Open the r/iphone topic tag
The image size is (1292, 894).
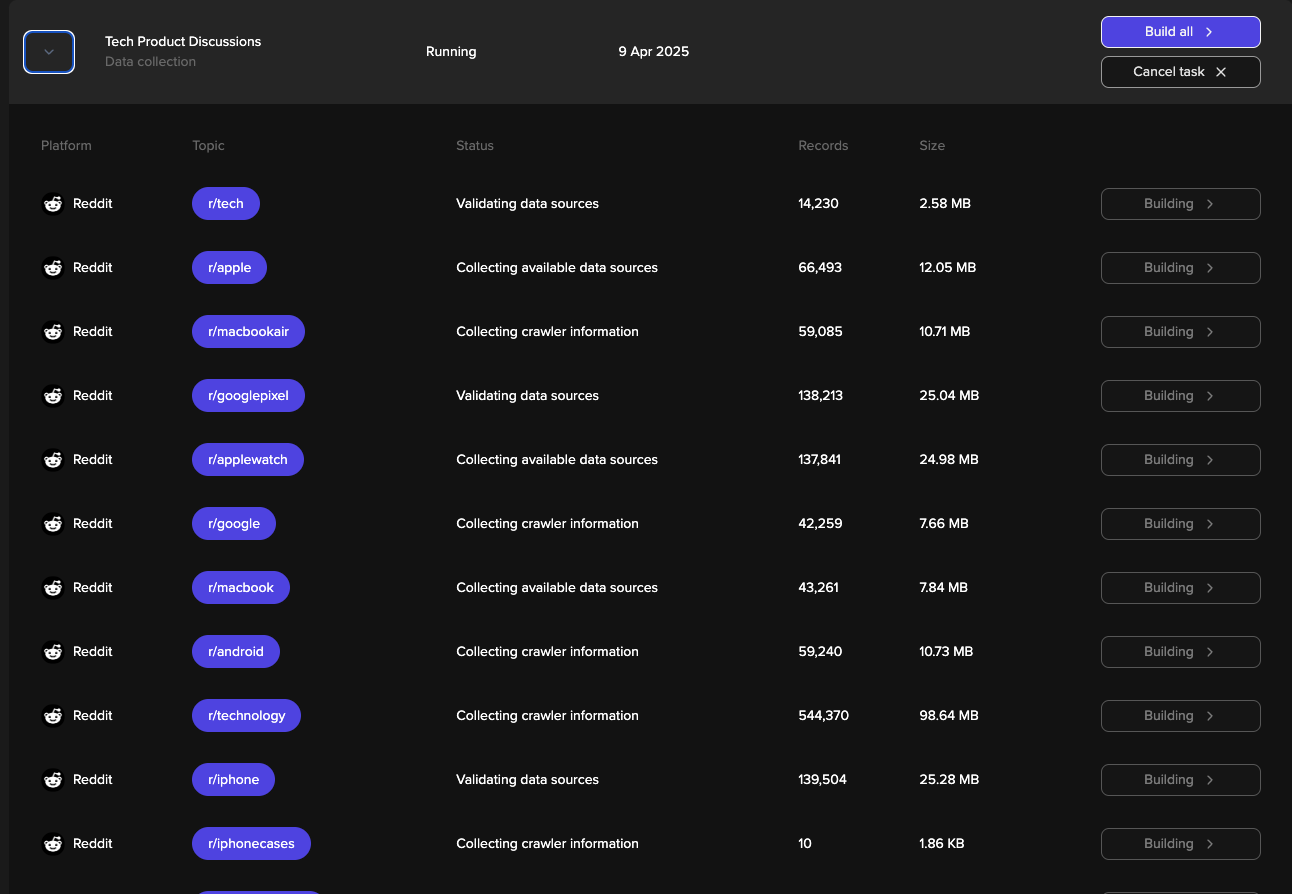pyautogui.click(x=233, y=780)
